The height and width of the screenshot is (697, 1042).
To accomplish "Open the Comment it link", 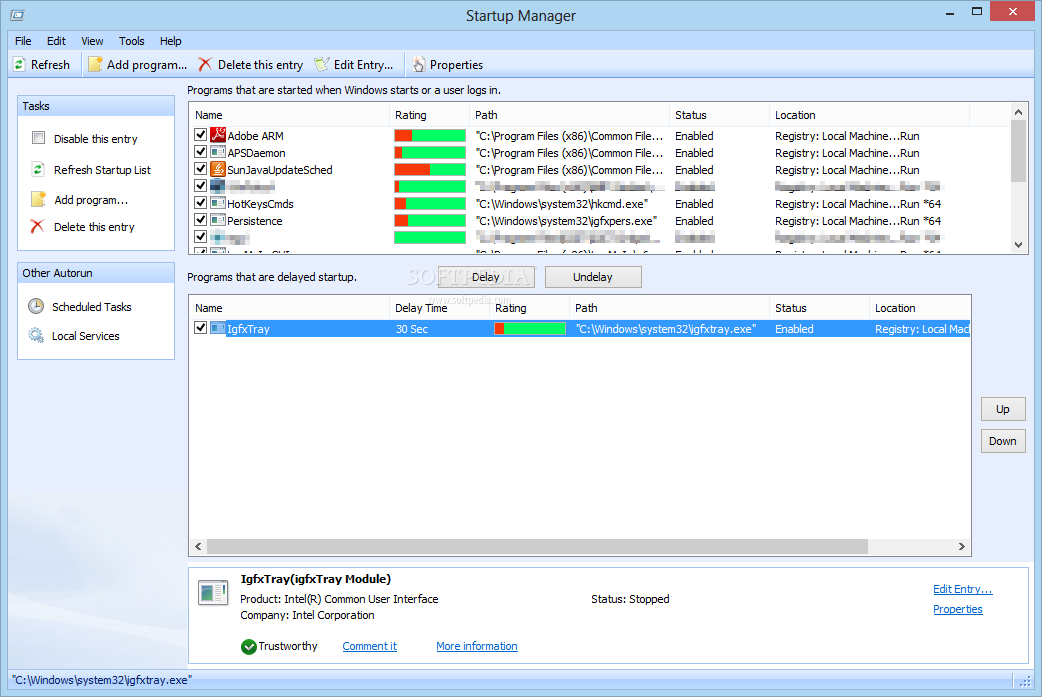I will (369, 647).
